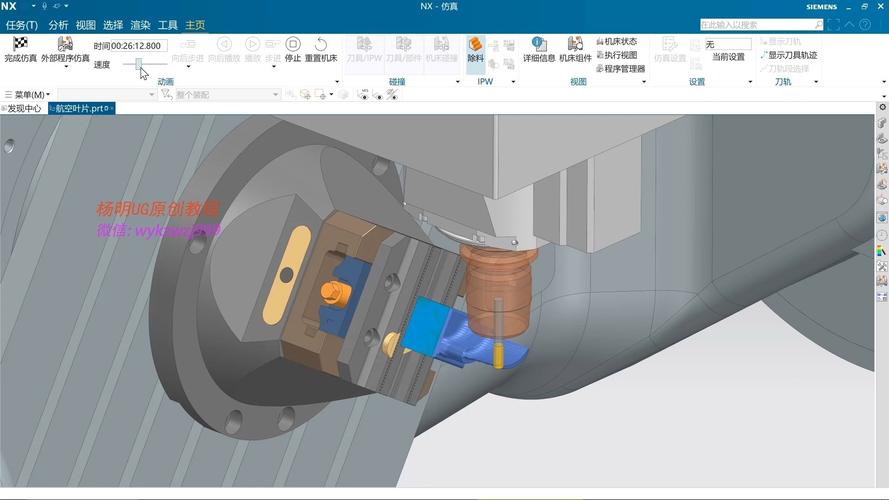Stop the simulation with 停止
Screen dimensions: 889x500
coord(293,50)
